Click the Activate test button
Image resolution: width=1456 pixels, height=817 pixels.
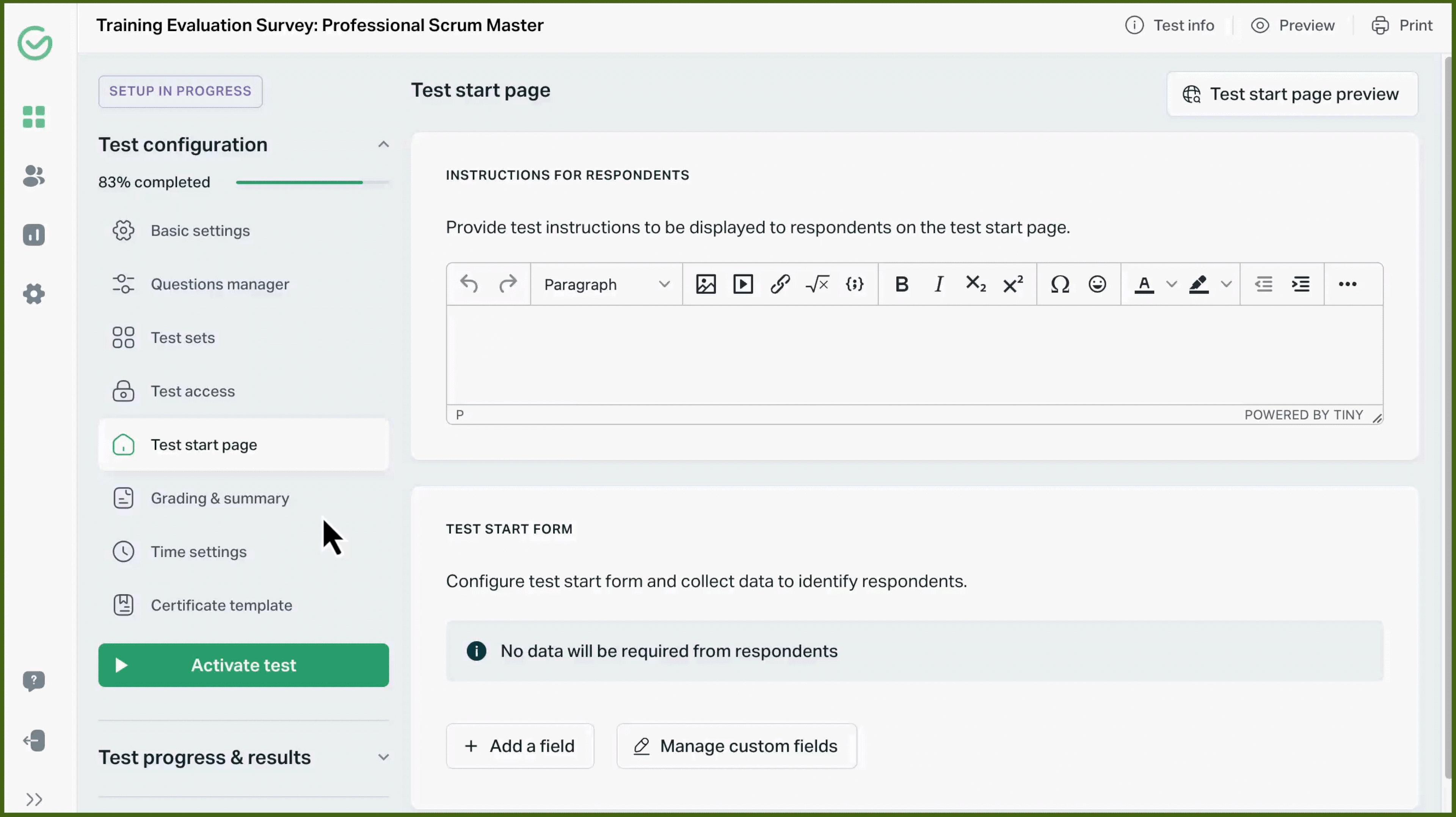coord(243,665)
